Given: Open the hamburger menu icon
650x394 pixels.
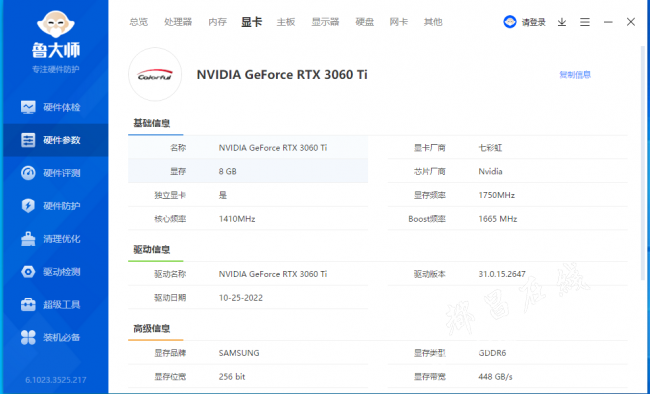Looking at the screenshot, I should [585, 22].
